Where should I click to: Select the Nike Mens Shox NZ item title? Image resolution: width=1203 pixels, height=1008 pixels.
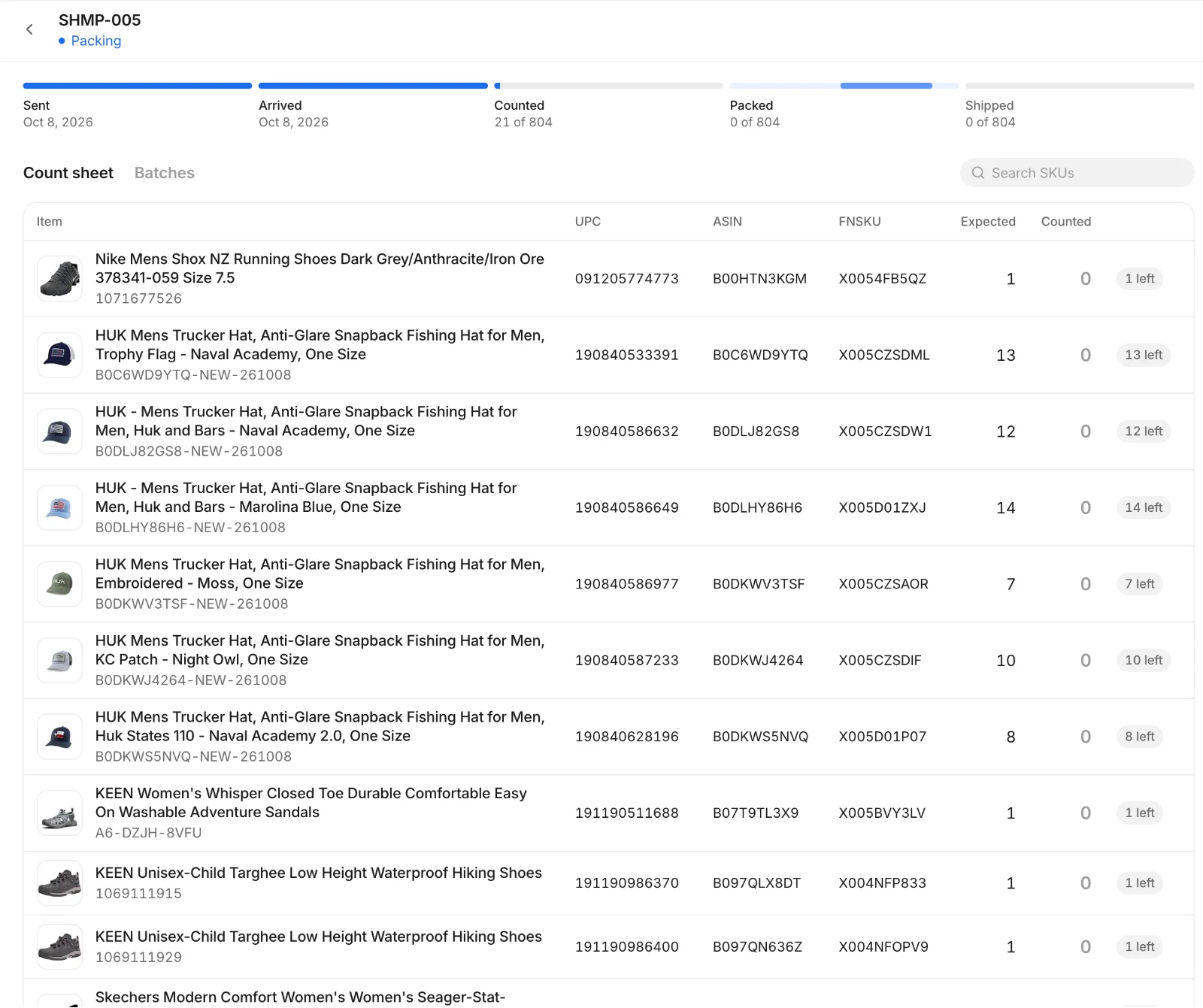[320, 268]
